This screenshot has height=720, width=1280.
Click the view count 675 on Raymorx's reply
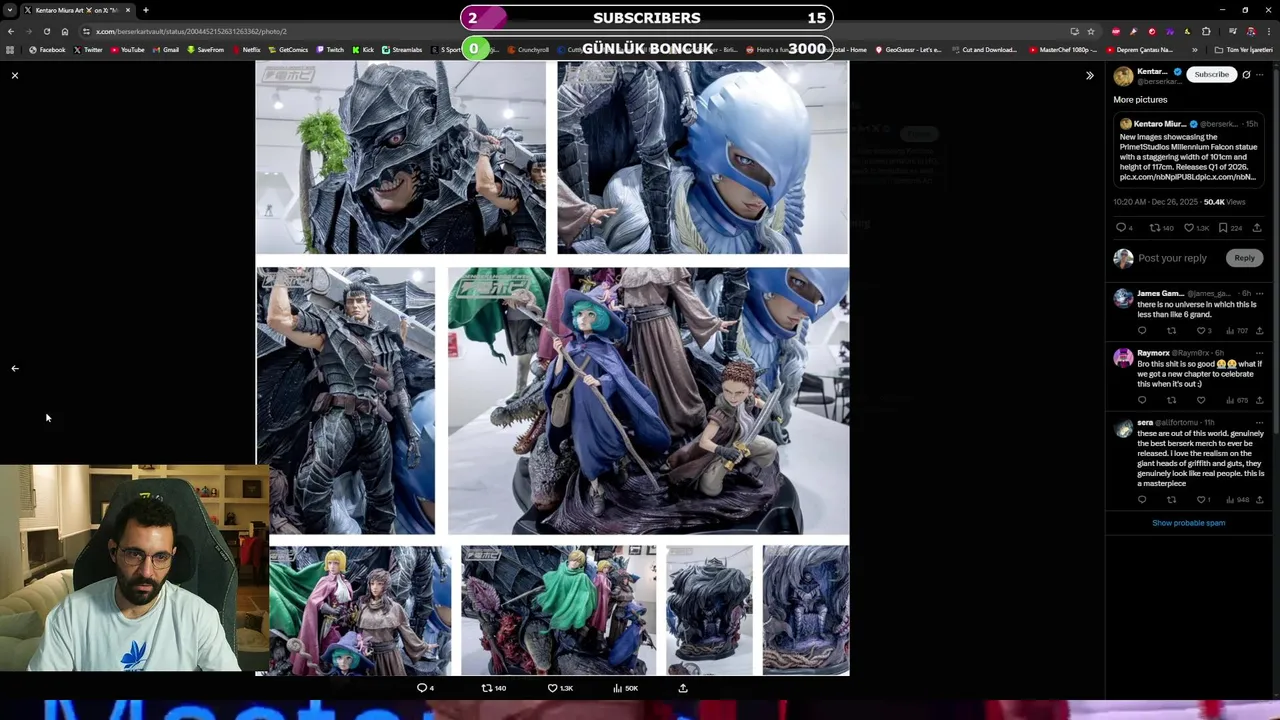pos(1237,400)
